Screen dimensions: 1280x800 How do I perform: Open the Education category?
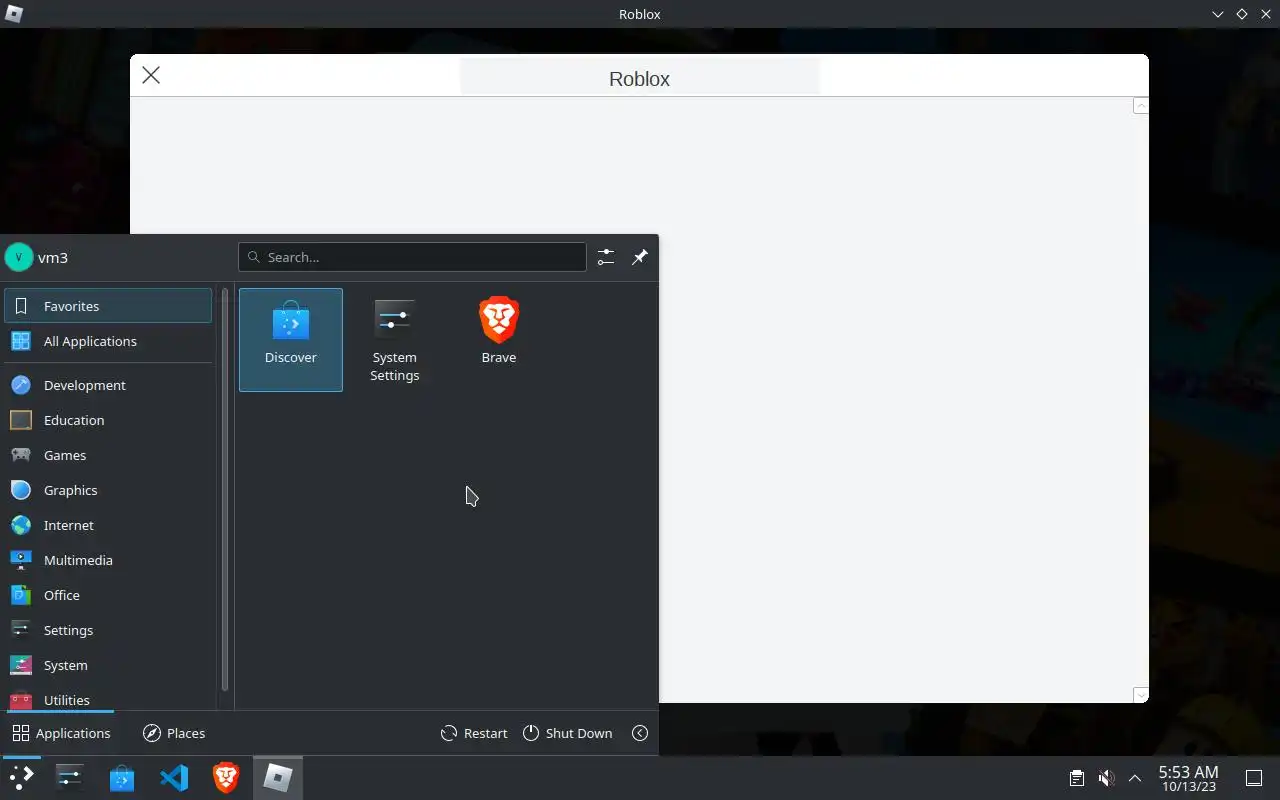(108, 420)
